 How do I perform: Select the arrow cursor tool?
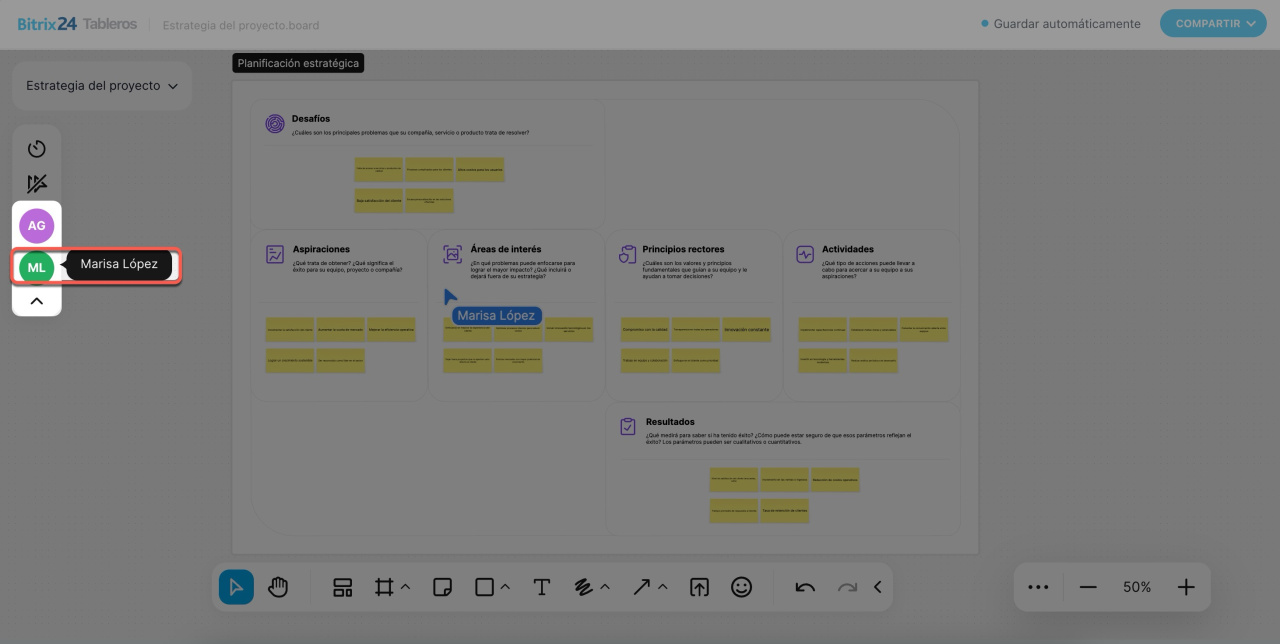[x=237, y=587]
